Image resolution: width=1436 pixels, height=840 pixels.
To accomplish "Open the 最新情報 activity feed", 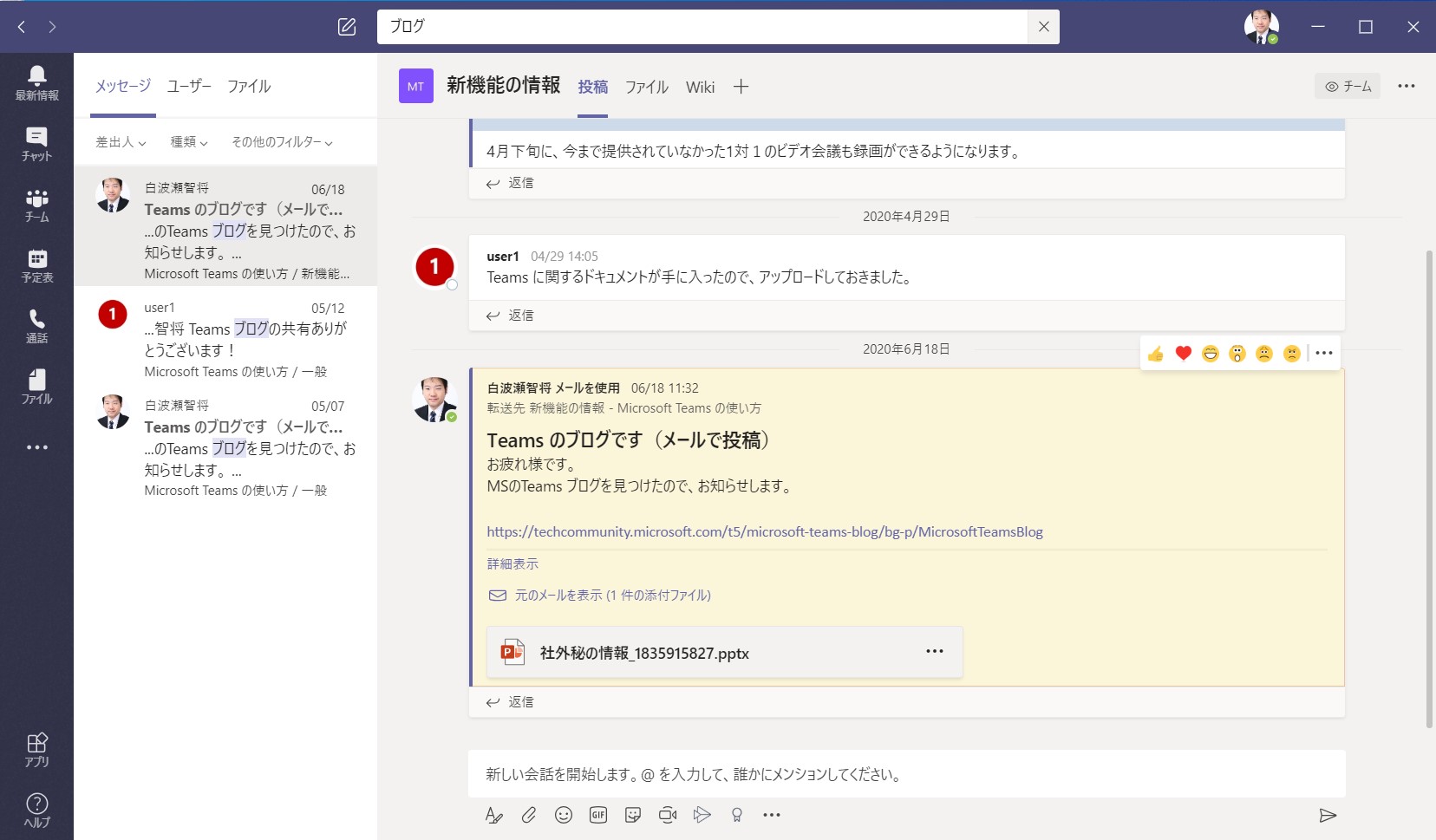I will point(36,83).
